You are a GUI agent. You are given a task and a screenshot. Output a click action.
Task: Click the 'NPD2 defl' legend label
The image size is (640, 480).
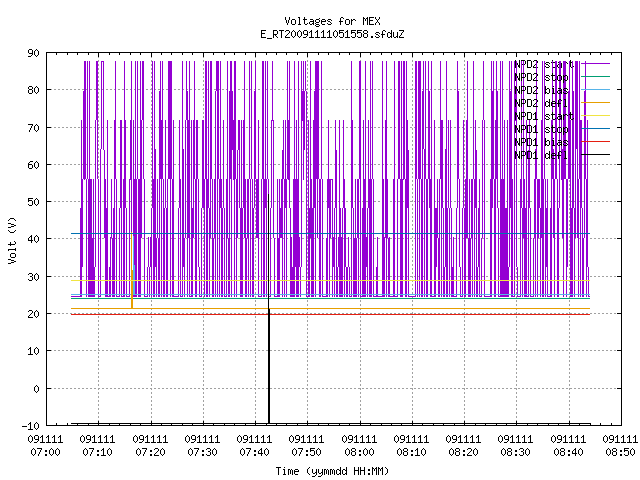(541, 103)
